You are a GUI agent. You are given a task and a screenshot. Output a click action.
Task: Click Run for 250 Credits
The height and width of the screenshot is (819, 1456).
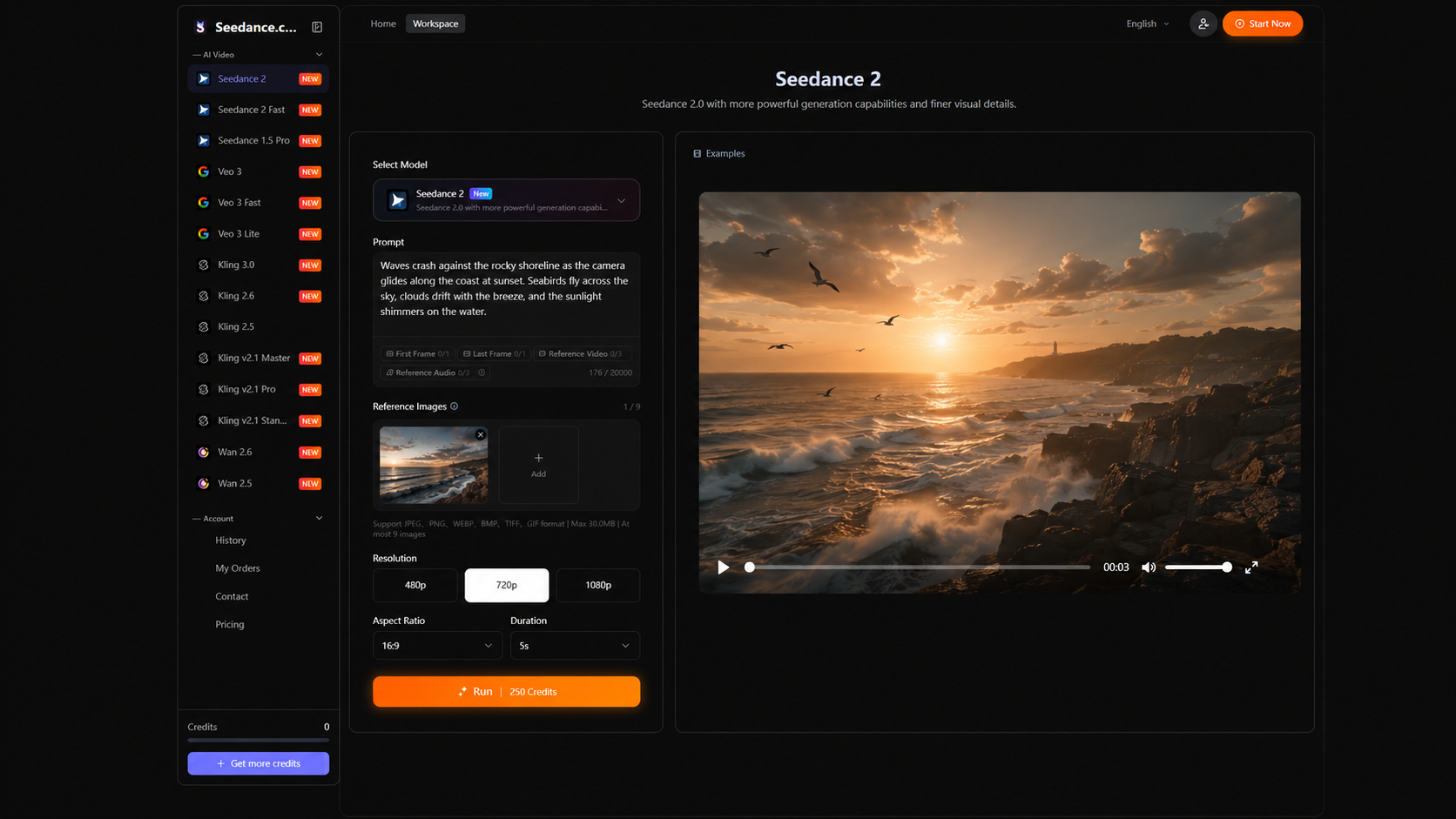click(506, 692)
